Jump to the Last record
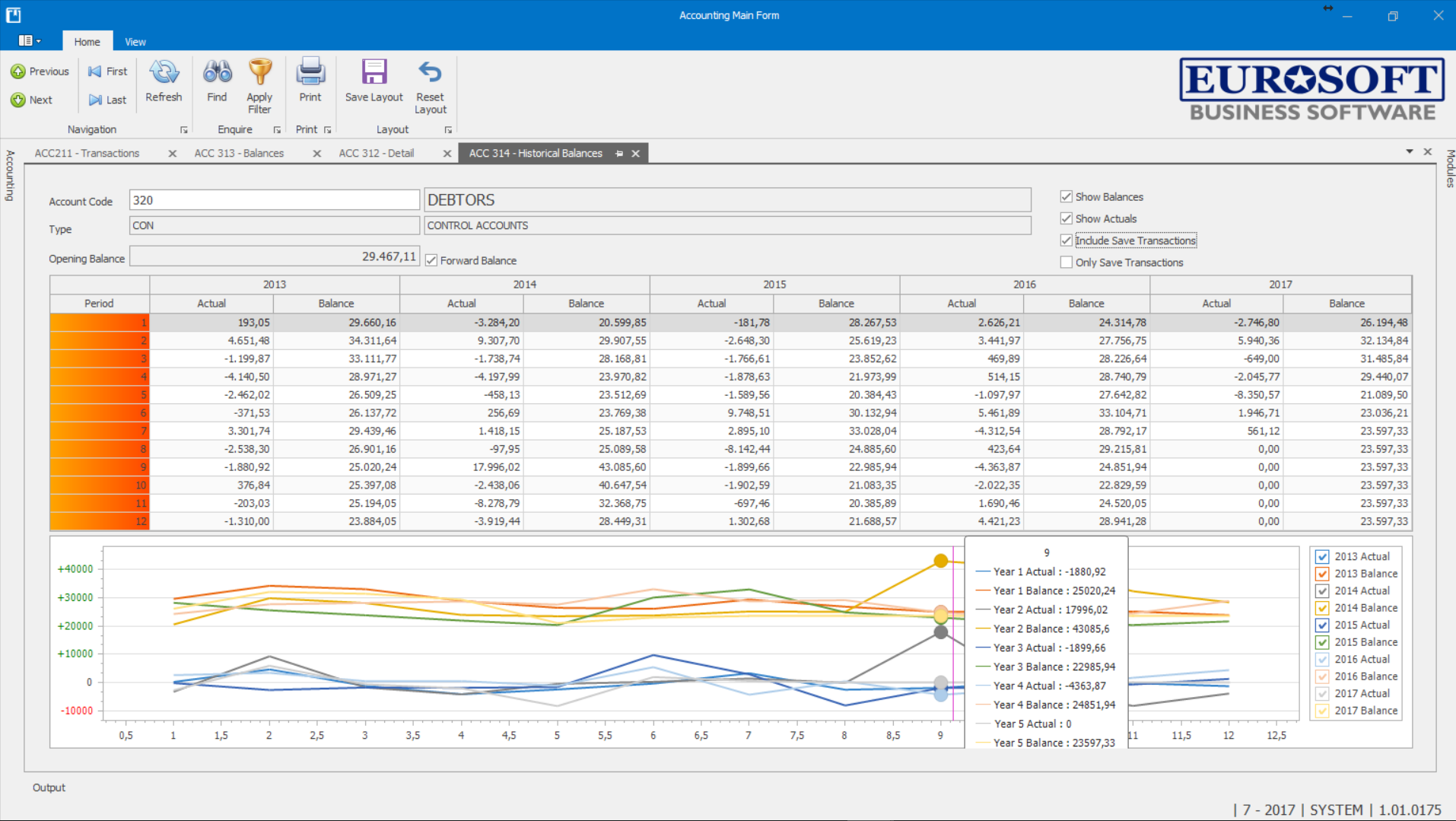Image resolution: width=1456 pixels, height=821 pixels. click(108, 100)
